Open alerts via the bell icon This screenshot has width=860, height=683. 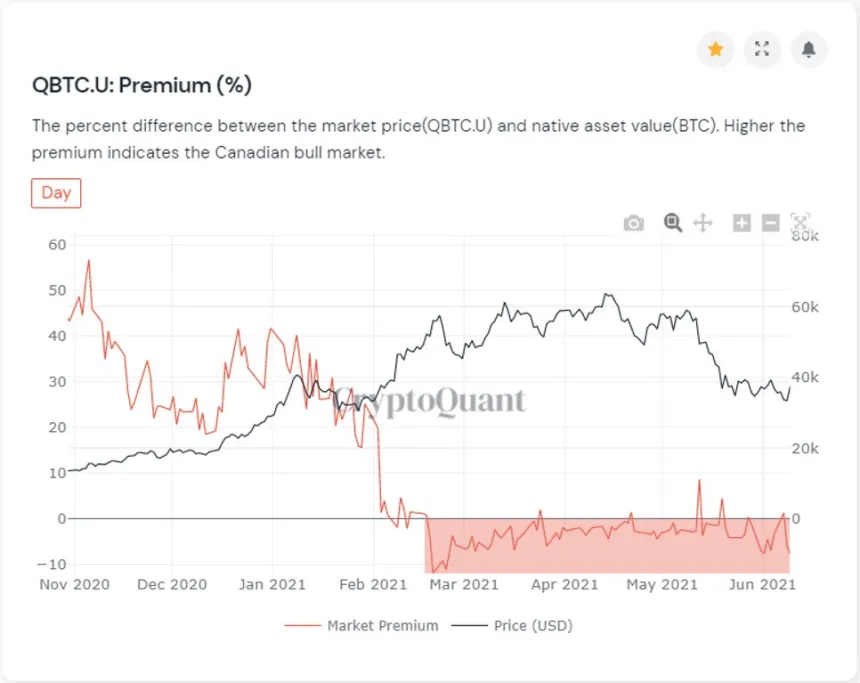click(x=808, y=49)
